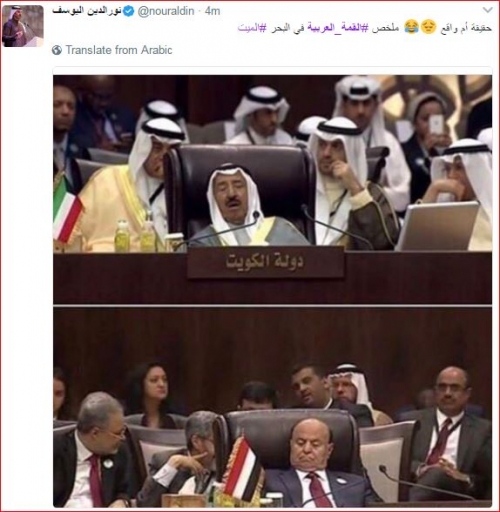The height and width of the screenshot is (512, 500).
Task: Click the blue verified badge icon
Action: tap(129, 11)
